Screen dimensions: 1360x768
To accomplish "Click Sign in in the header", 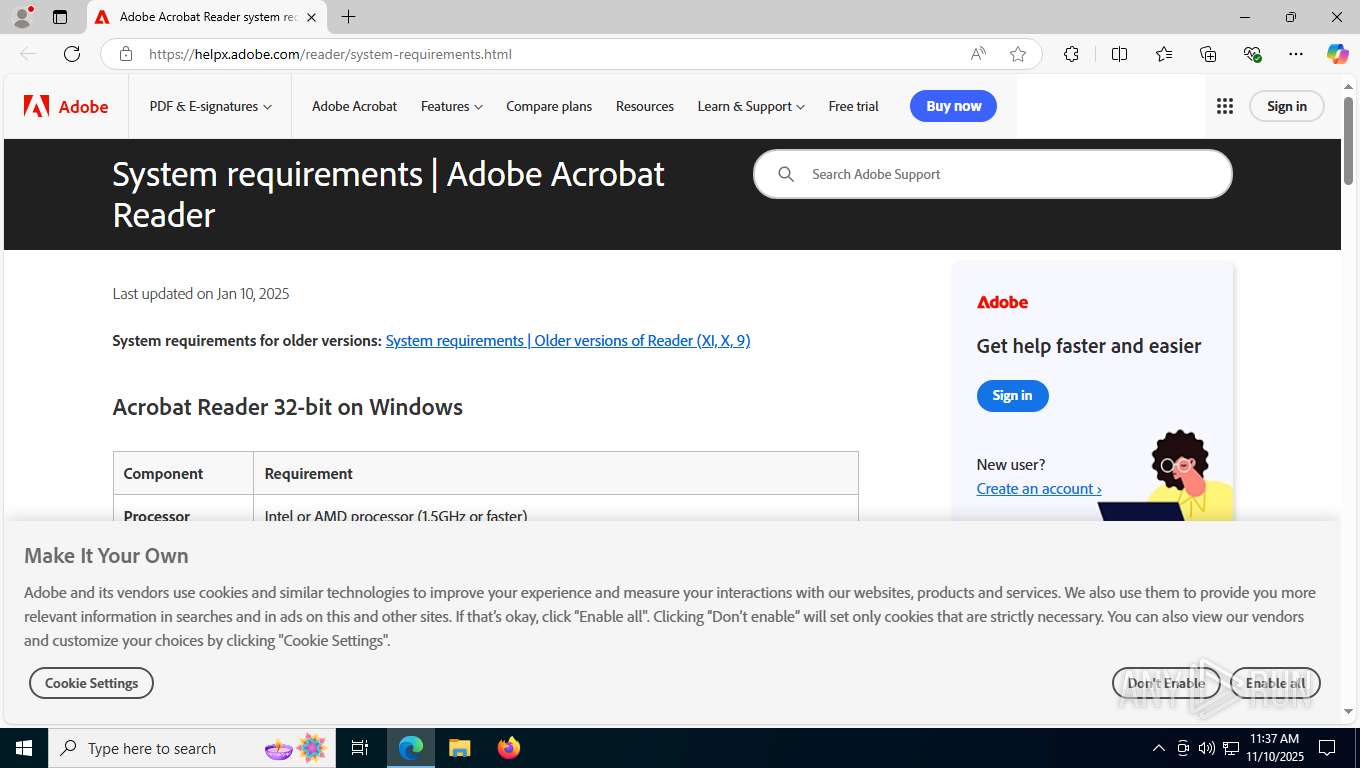I will (x=1287, y=106).
